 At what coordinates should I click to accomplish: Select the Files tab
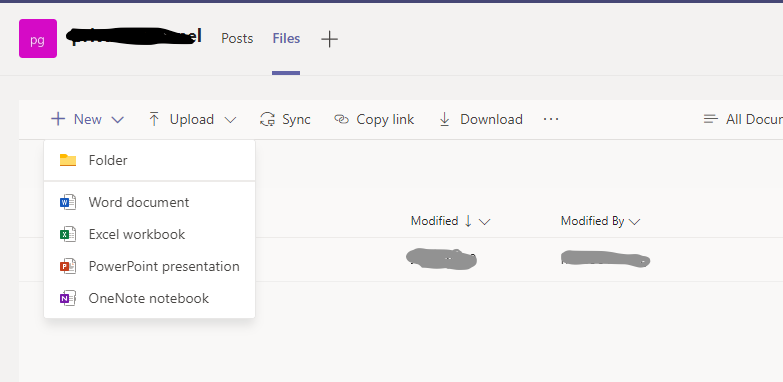pyautogui.click(x=286, y=38)
